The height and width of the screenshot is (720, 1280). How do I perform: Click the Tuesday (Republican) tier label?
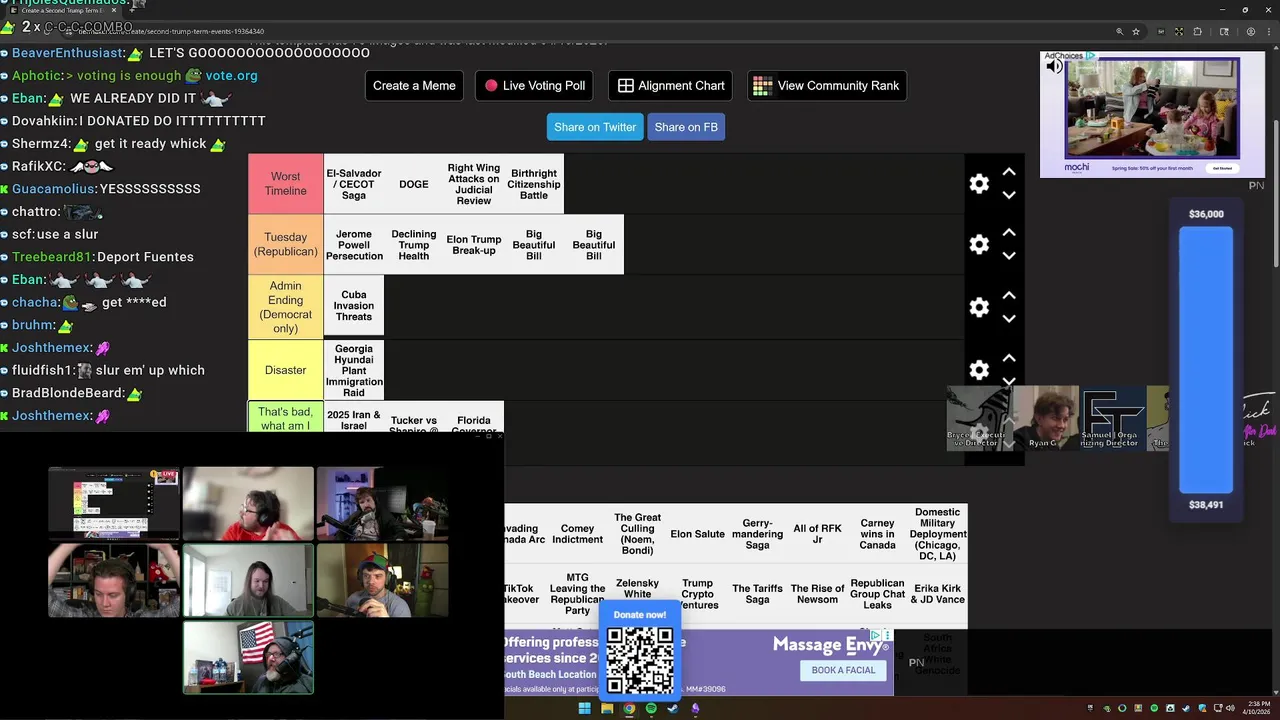[286, 244]
